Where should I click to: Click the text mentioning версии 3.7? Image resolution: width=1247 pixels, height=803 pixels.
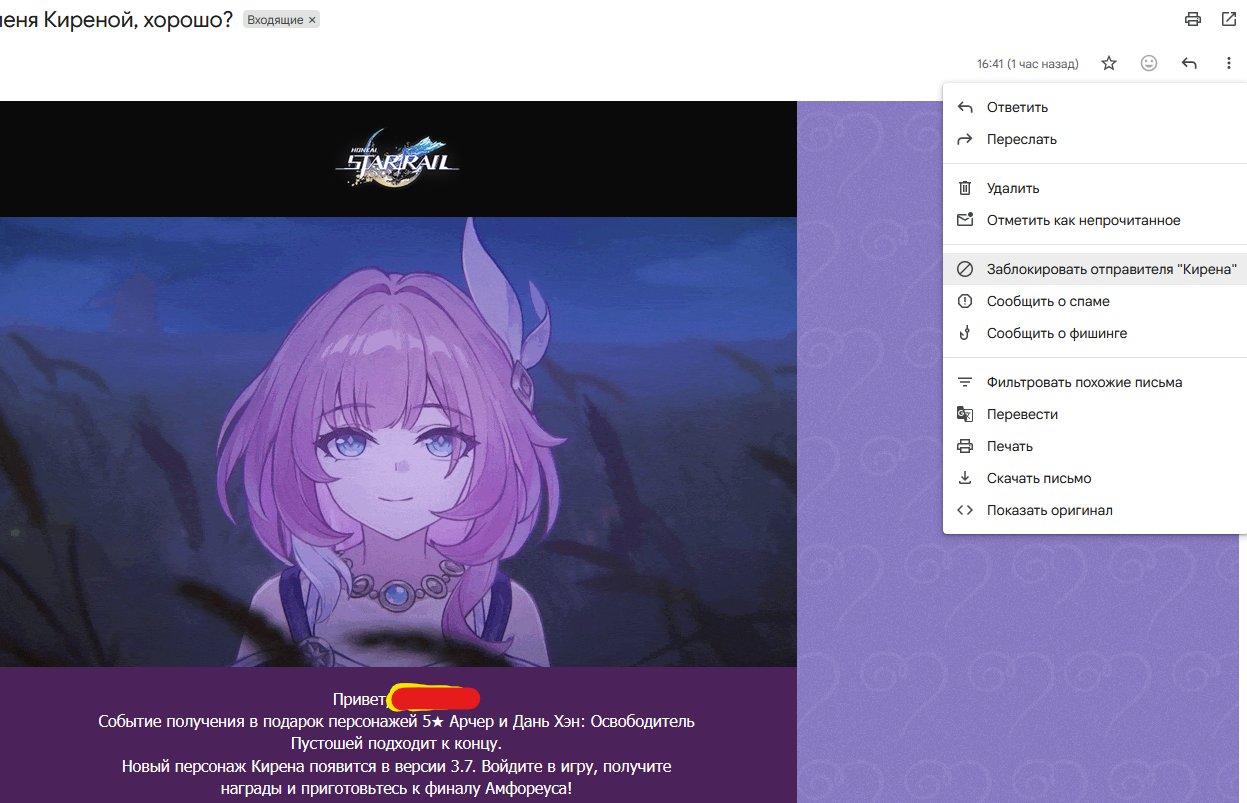point(396,766)
